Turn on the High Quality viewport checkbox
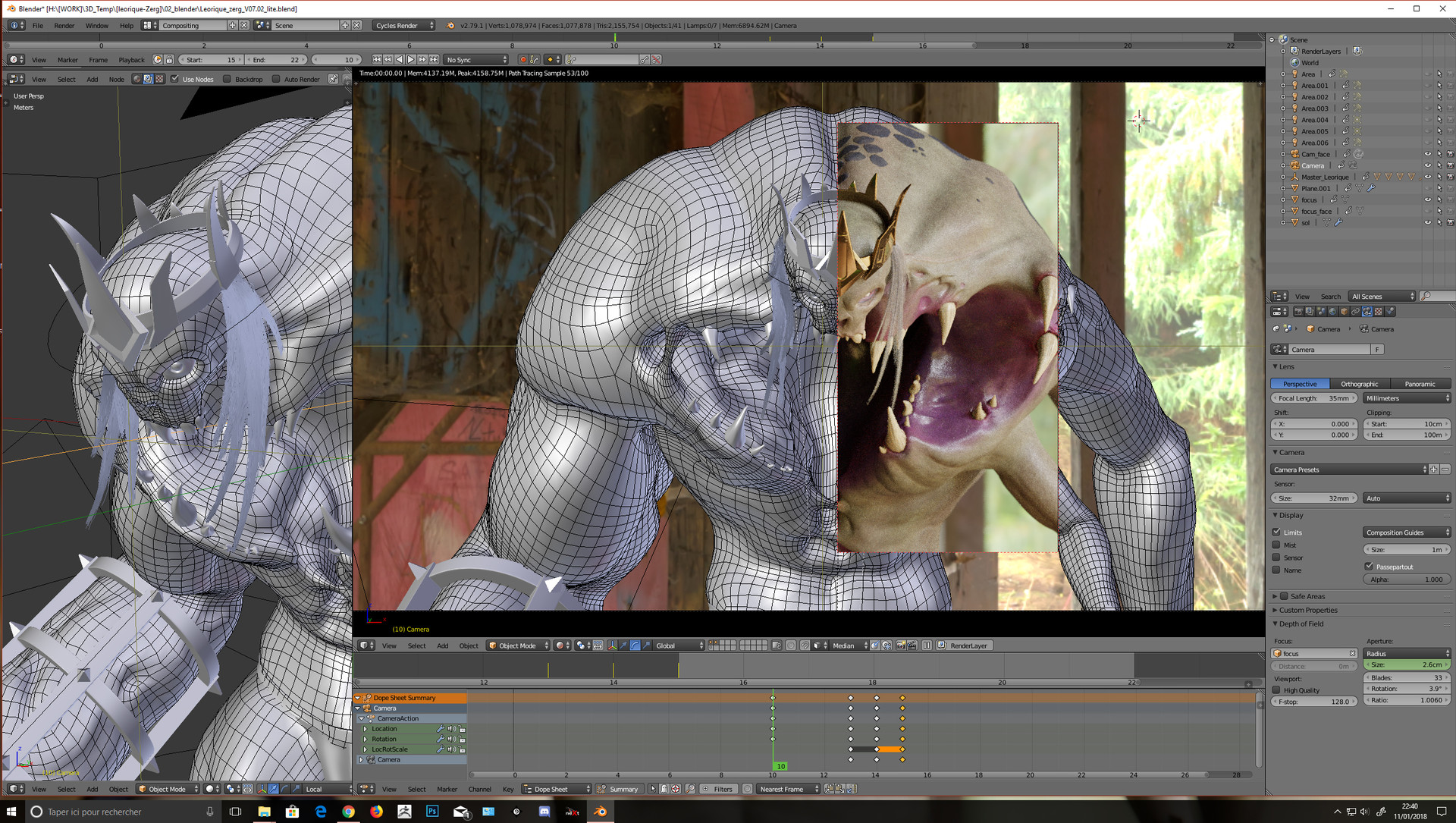Viewport: 1456px width, 823px height. click(x=1276, y=689)
